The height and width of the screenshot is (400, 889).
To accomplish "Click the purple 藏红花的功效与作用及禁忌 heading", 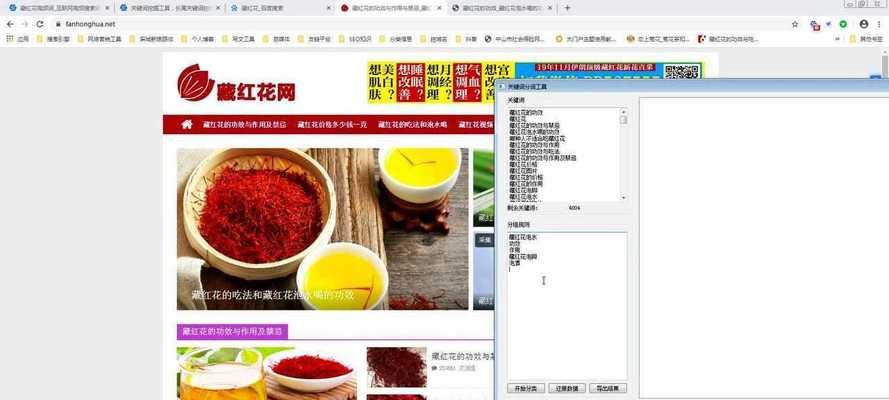I will click(x=232, y=332).
